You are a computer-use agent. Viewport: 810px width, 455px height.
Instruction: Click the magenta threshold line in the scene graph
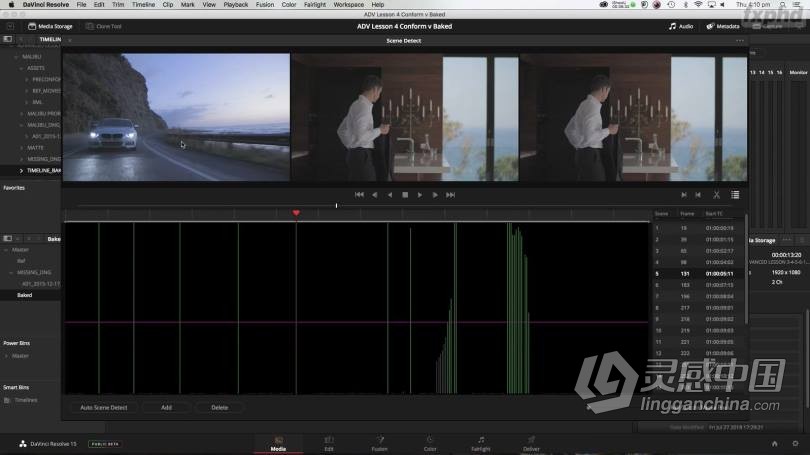[x=350, y=322]
